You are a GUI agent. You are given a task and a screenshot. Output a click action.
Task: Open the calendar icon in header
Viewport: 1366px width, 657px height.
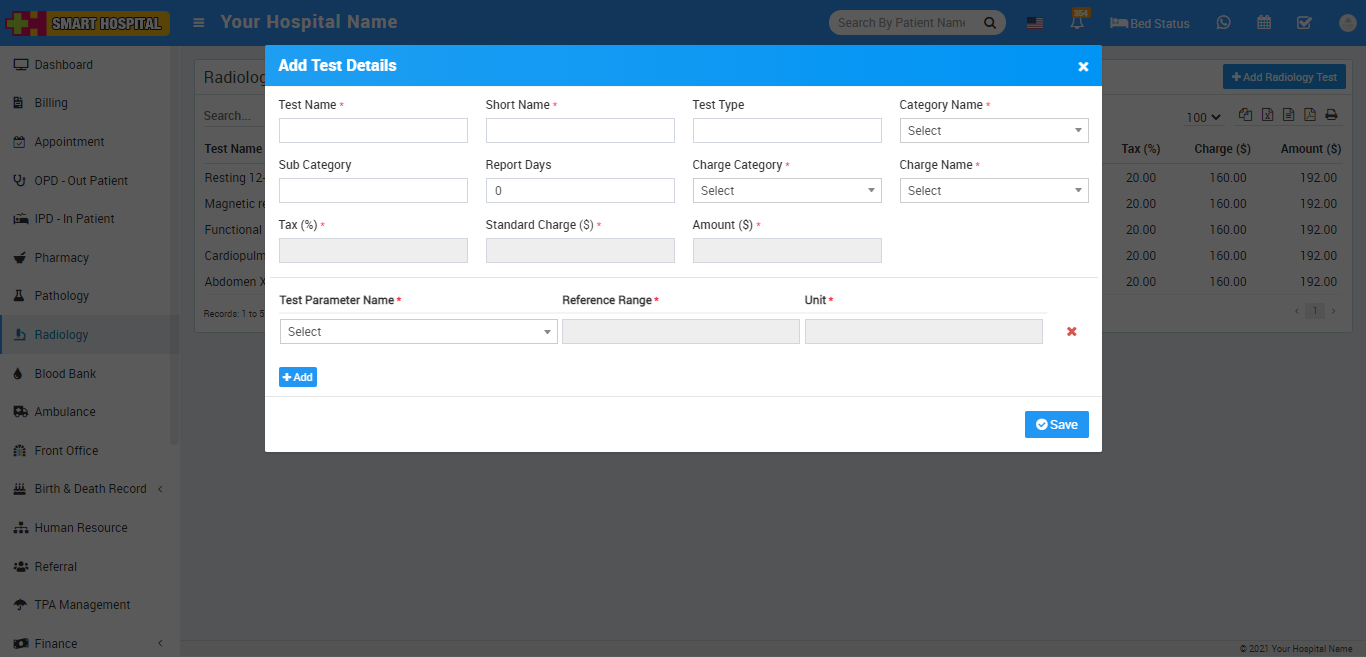[1264, 23]
